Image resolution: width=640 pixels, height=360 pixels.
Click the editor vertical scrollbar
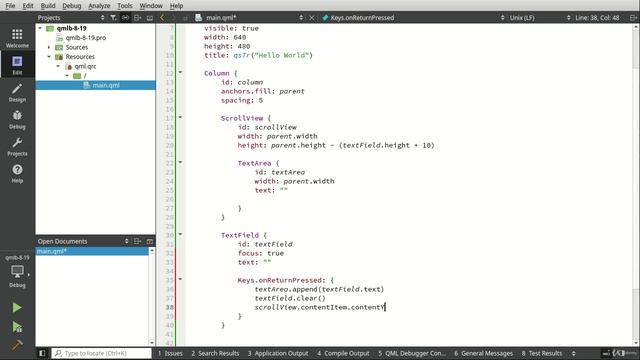(x=636, y=185)
